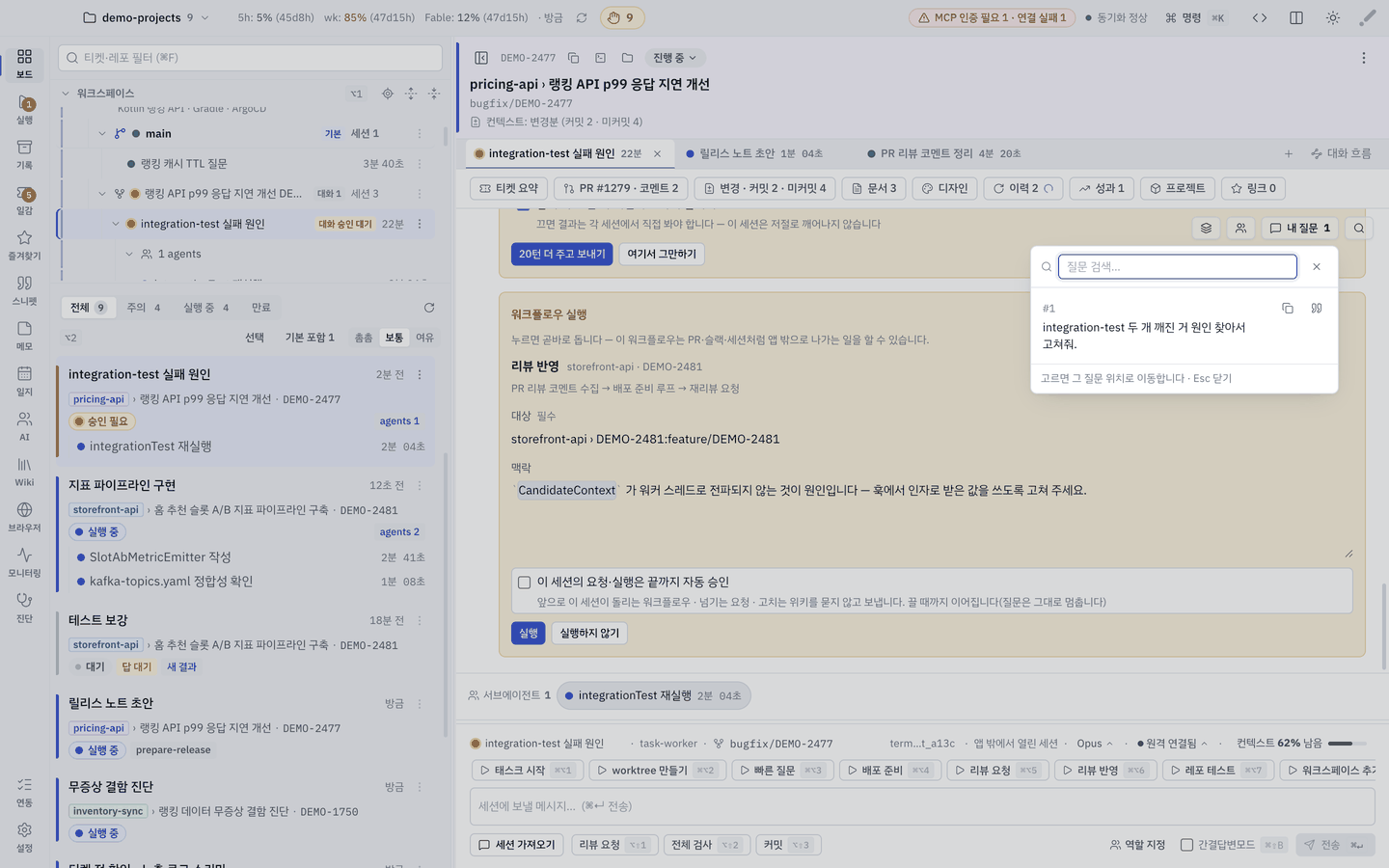Focus the session message input box
Viewport: 1389px width, 868px height.
point(922,806)
